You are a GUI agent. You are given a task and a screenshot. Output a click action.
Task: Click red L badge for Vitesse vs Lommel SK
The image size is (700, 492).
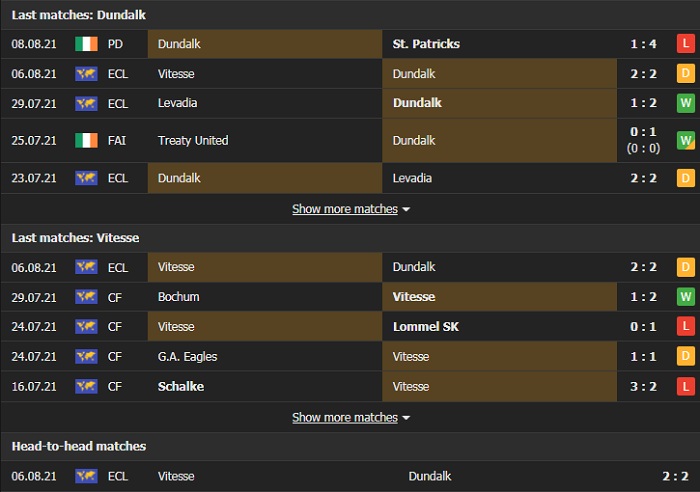[685, 327]
